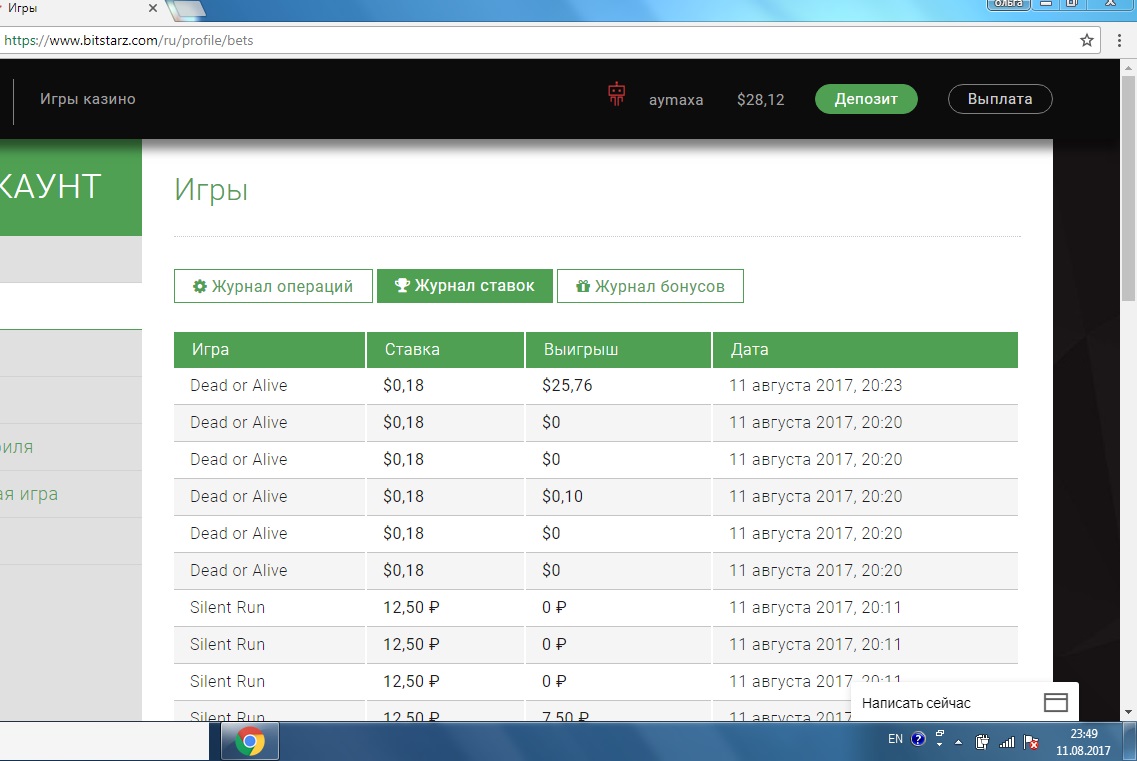Click the Chrome taskbar icon
This screenshot has width=1137, height=761.
(249, 741)
